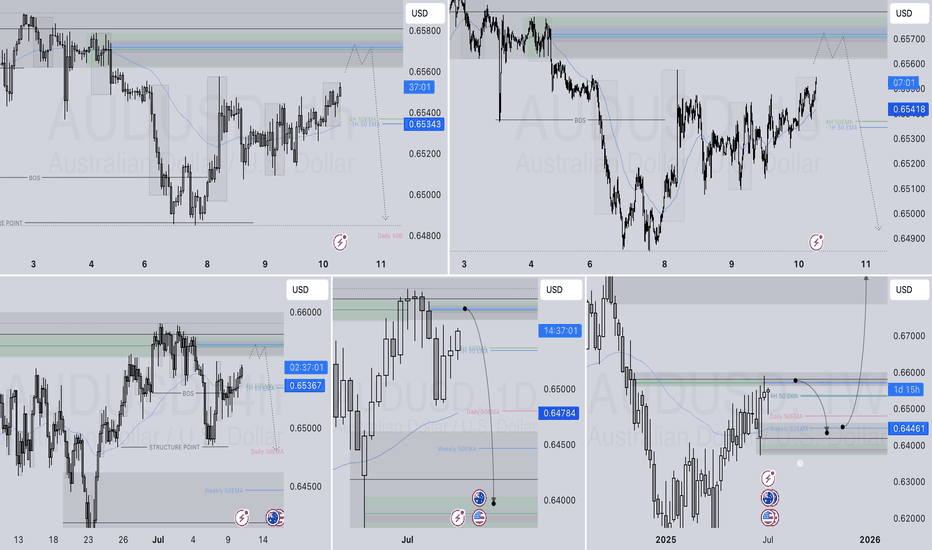Click the 02:37:01 countdown label
This screenshot has width=932, height=550.
point(306,367)
